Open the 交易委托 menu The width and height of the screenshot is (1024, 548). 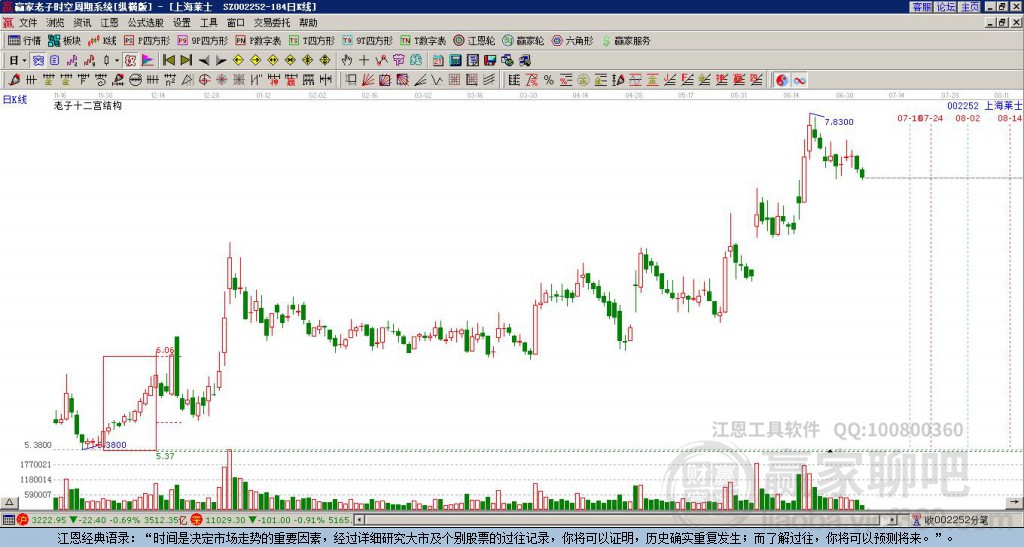(272, 23)
